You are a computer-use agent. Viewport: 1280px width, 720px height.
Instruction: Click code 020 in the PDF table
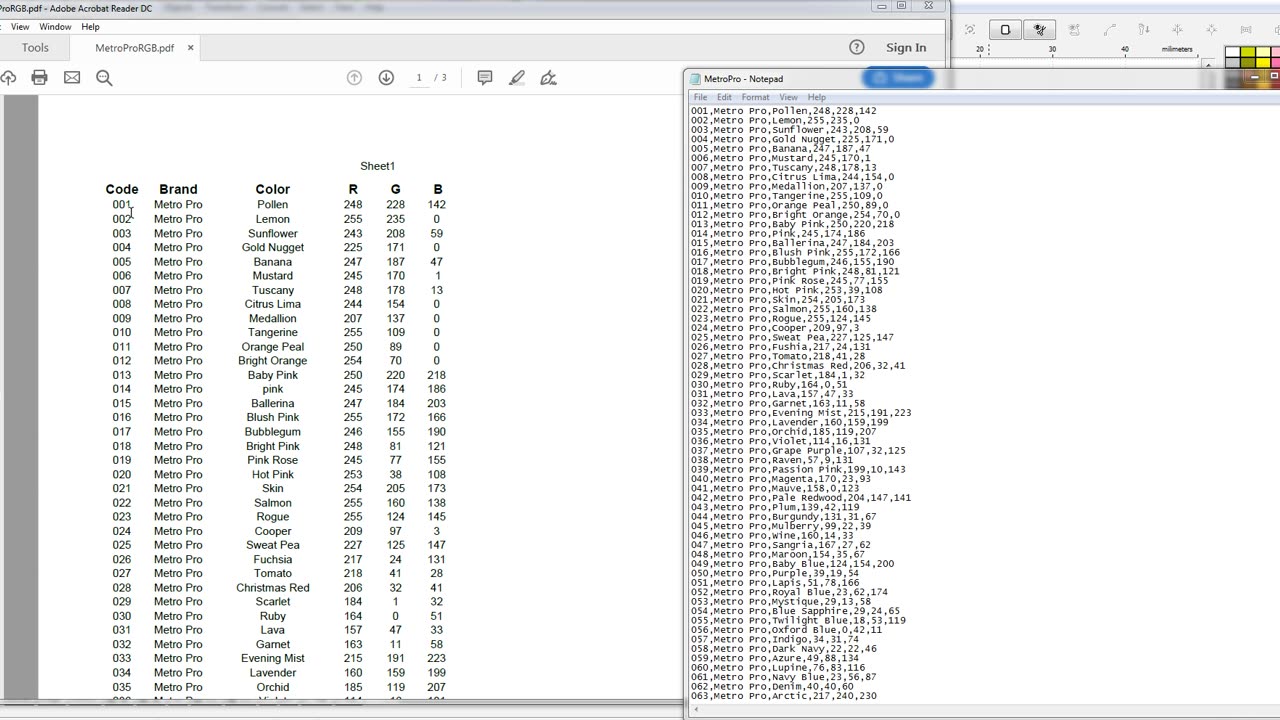[x=122, y=475]
